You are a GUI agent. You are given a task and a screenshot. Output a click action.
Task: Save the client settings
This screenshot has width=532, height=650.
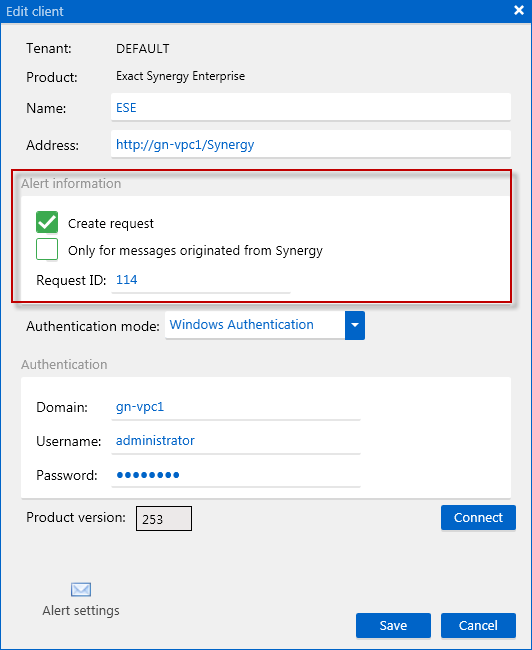[x=393, y=625]
